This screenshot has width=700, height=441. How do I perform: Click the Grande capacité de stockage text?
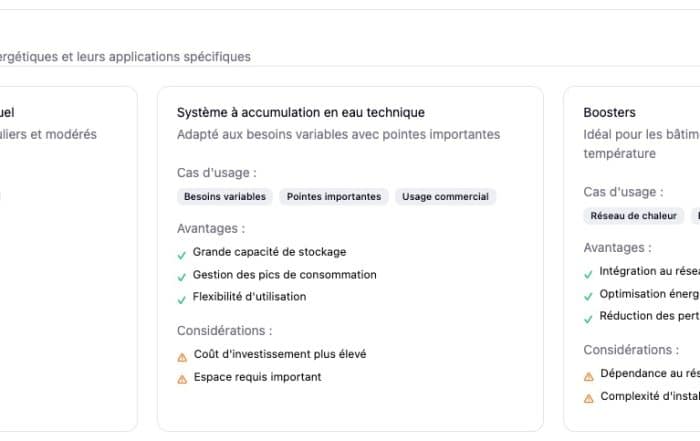pyautogui.click(x=269, y=253)
